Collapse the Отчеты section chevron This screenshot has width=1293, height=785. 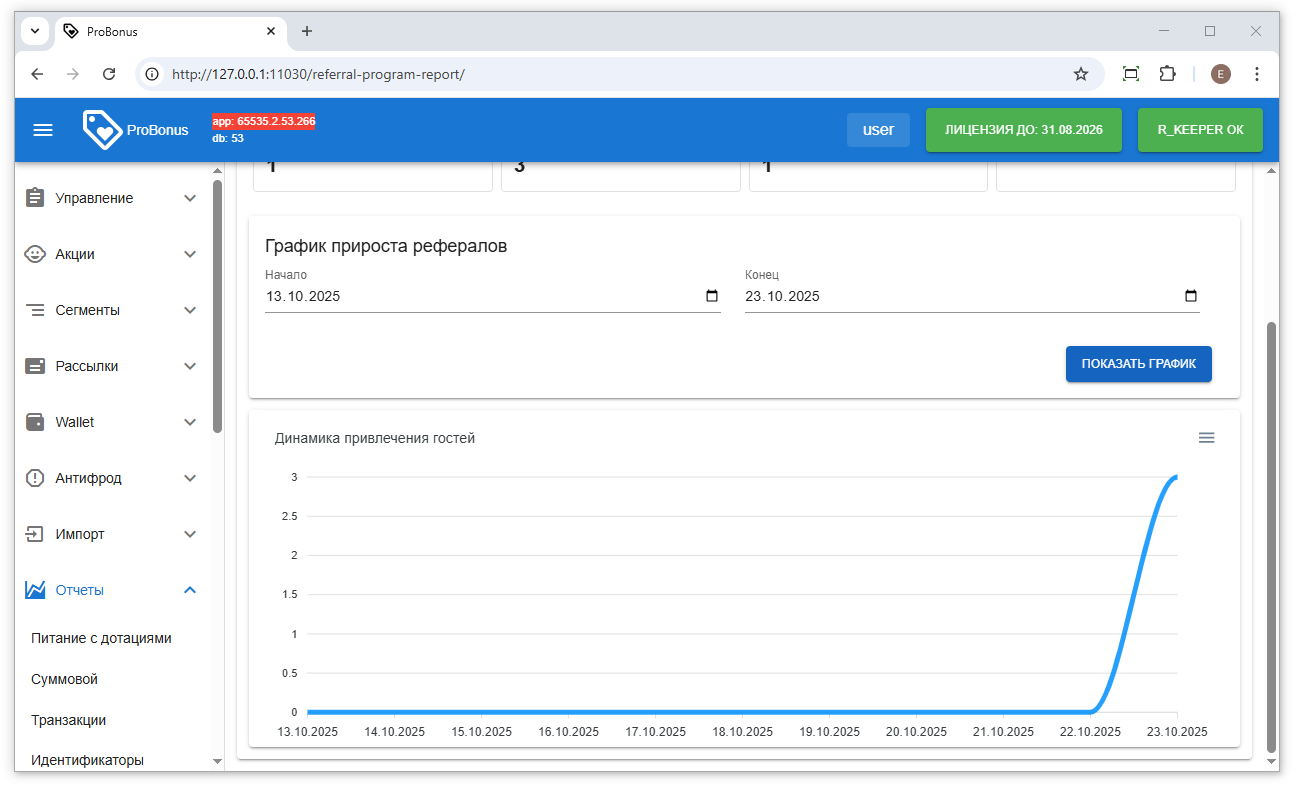[x=190, y=590]
